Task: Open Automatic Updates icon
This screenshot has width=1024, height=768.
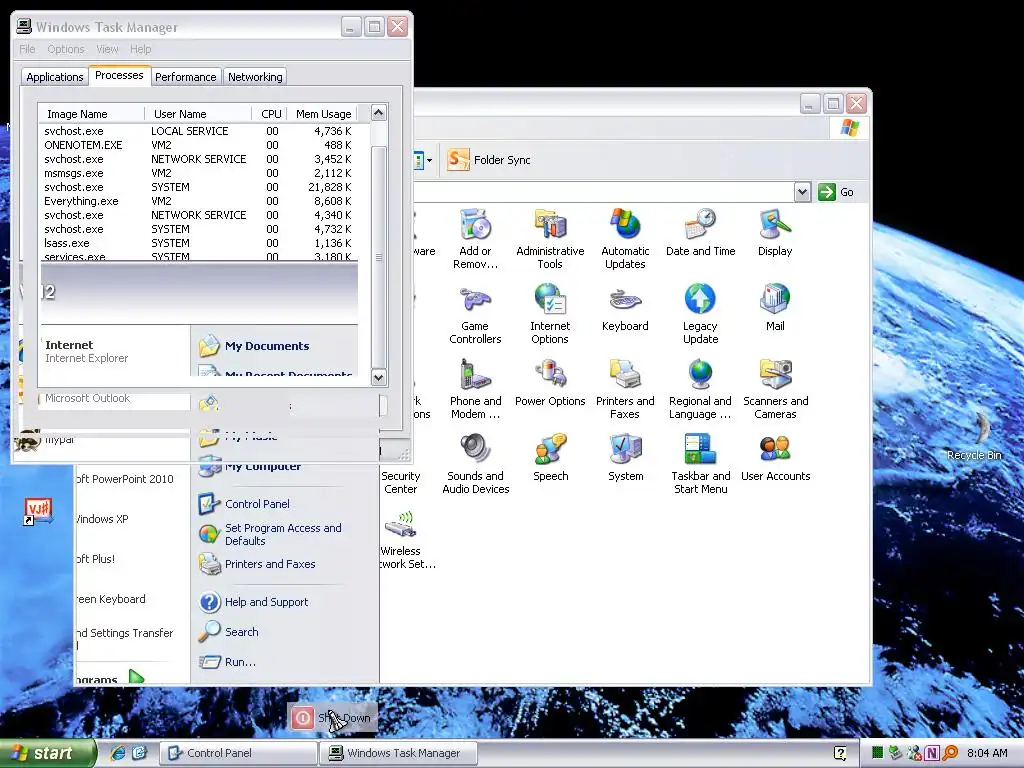Action: coord(625,239)
